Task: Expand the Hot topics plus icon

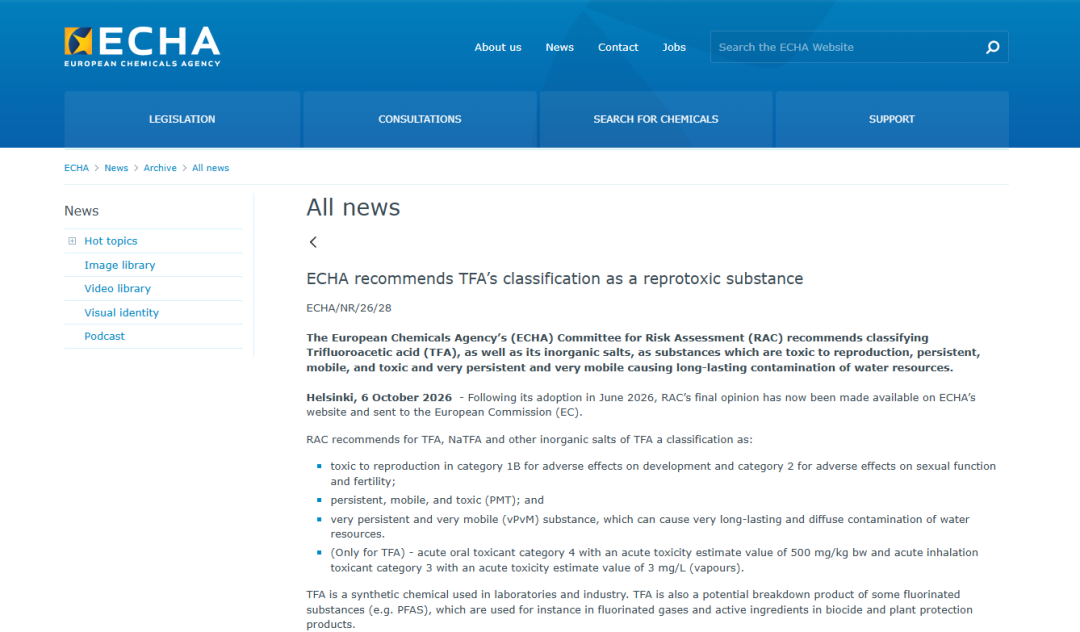Action: [x=72, y=241]
